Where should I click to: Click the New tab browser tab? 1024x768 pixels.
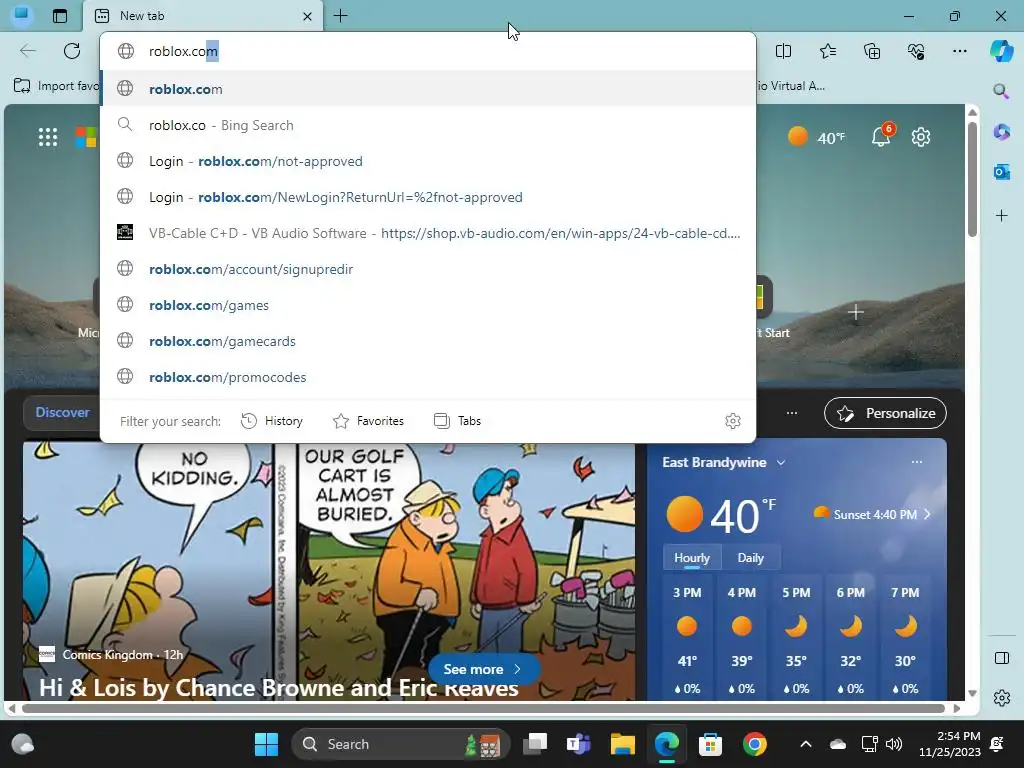pos(202,16)
